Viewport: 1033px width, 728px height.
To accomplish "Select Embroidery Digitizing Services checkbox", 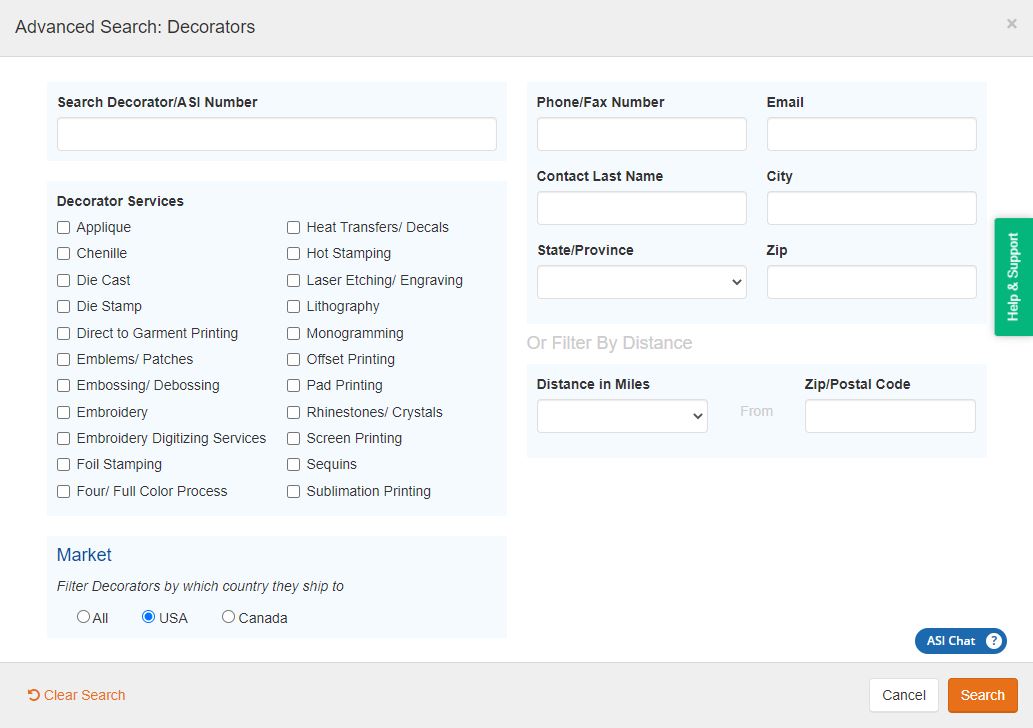I will tap(63, 439).
